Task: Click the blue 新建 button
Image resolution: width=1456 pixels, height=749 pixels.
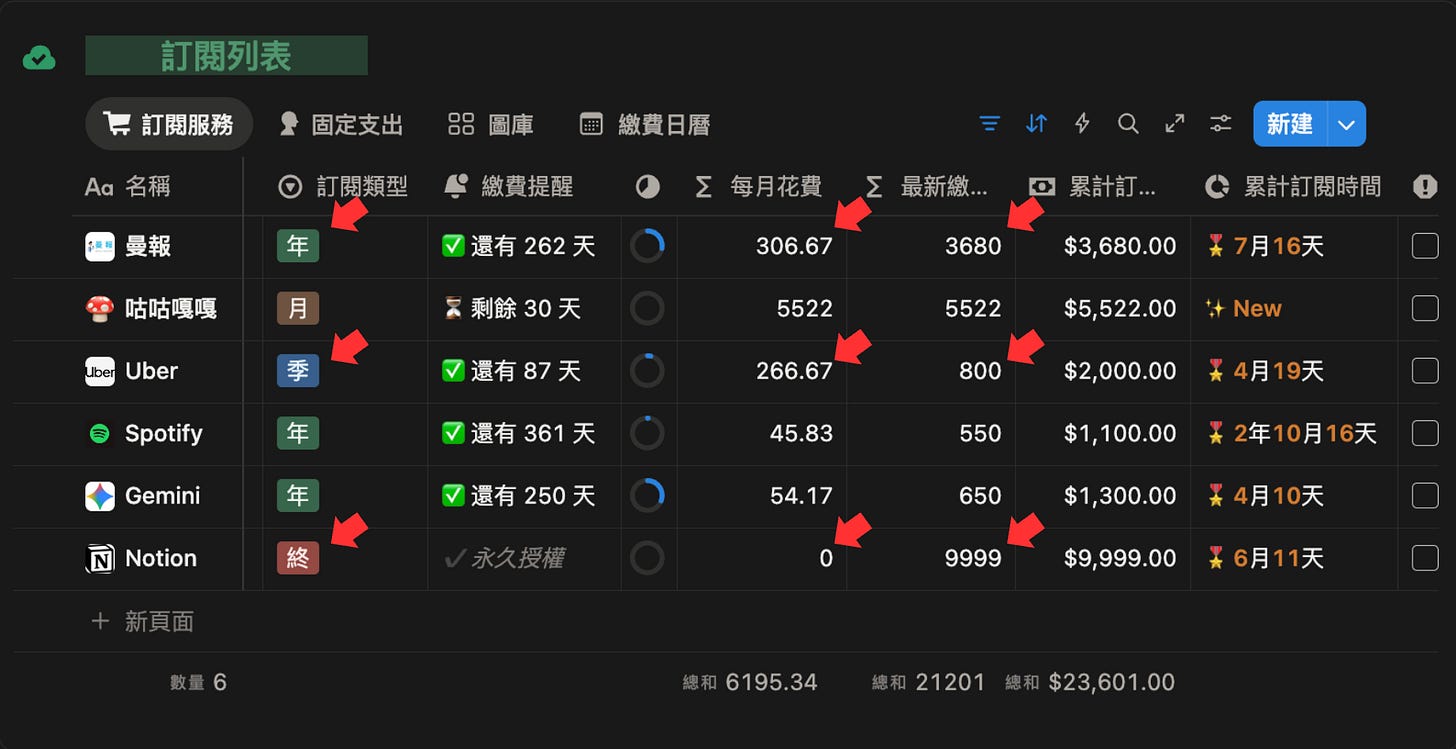Action: click(1290, 124)
